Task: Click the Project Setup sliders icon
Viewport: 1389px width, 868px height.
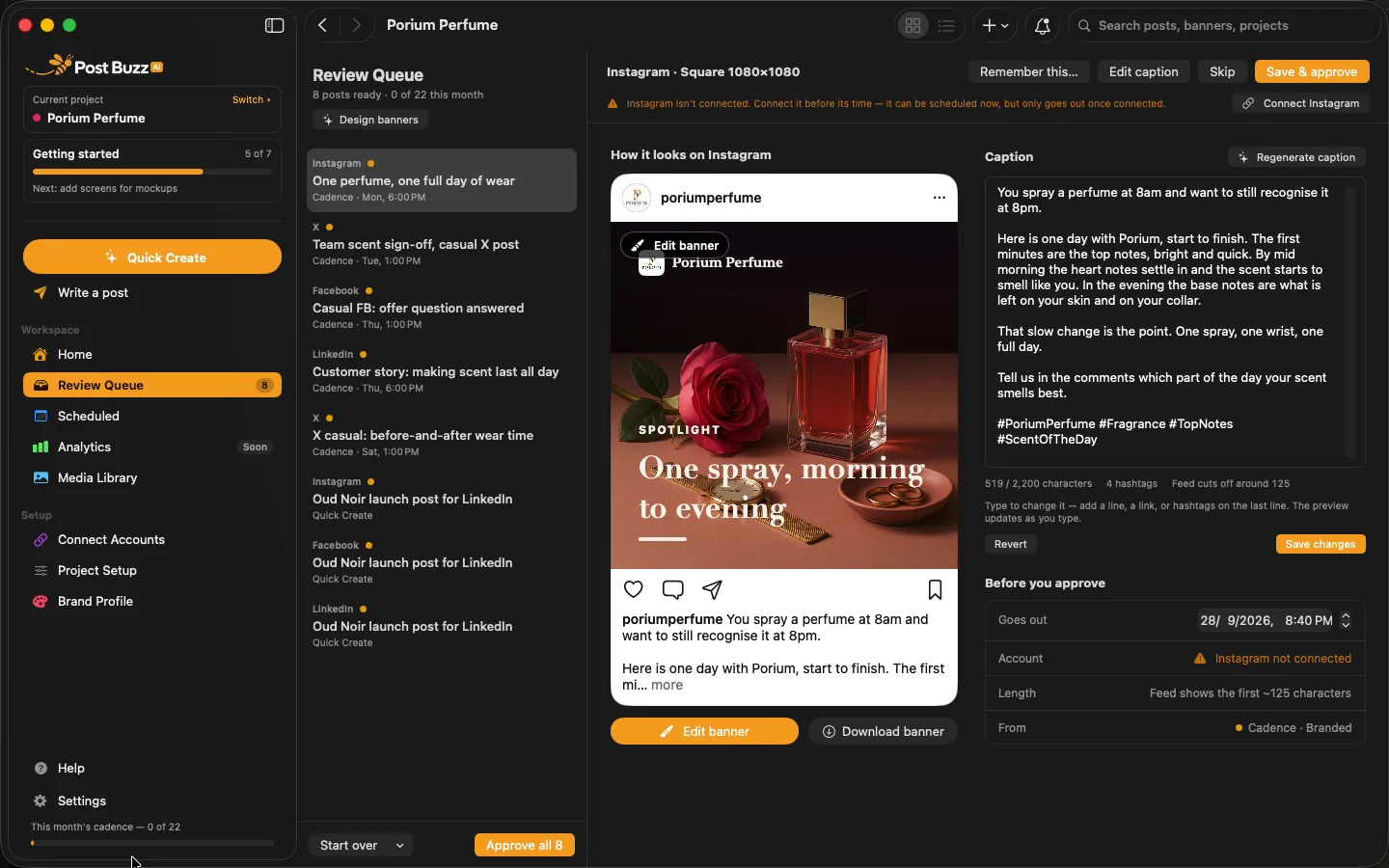Action: pyautogui.click(x=41, y=571)
